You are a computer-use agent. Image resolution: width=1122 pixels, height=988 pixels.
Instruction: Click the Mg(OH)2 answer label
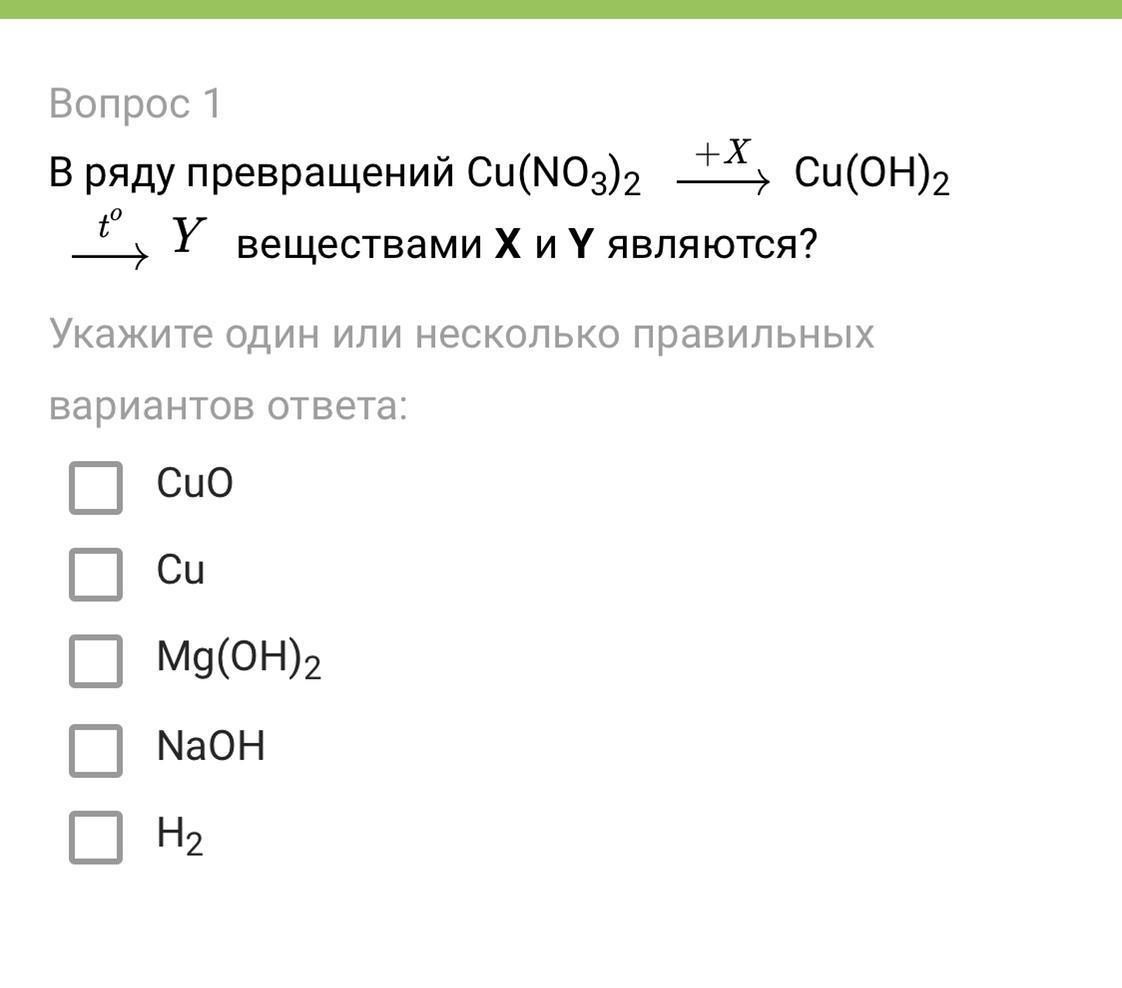(x=238, y=660)
